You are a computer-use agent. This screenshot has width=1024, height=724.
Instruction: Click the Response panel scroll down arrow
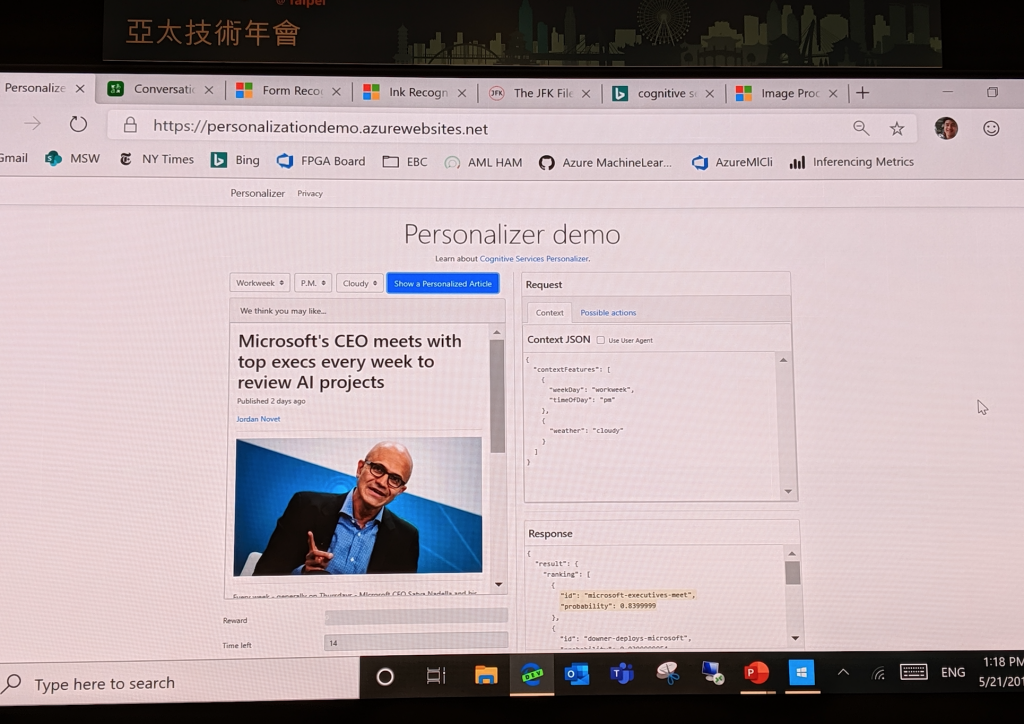coord(795,638)
